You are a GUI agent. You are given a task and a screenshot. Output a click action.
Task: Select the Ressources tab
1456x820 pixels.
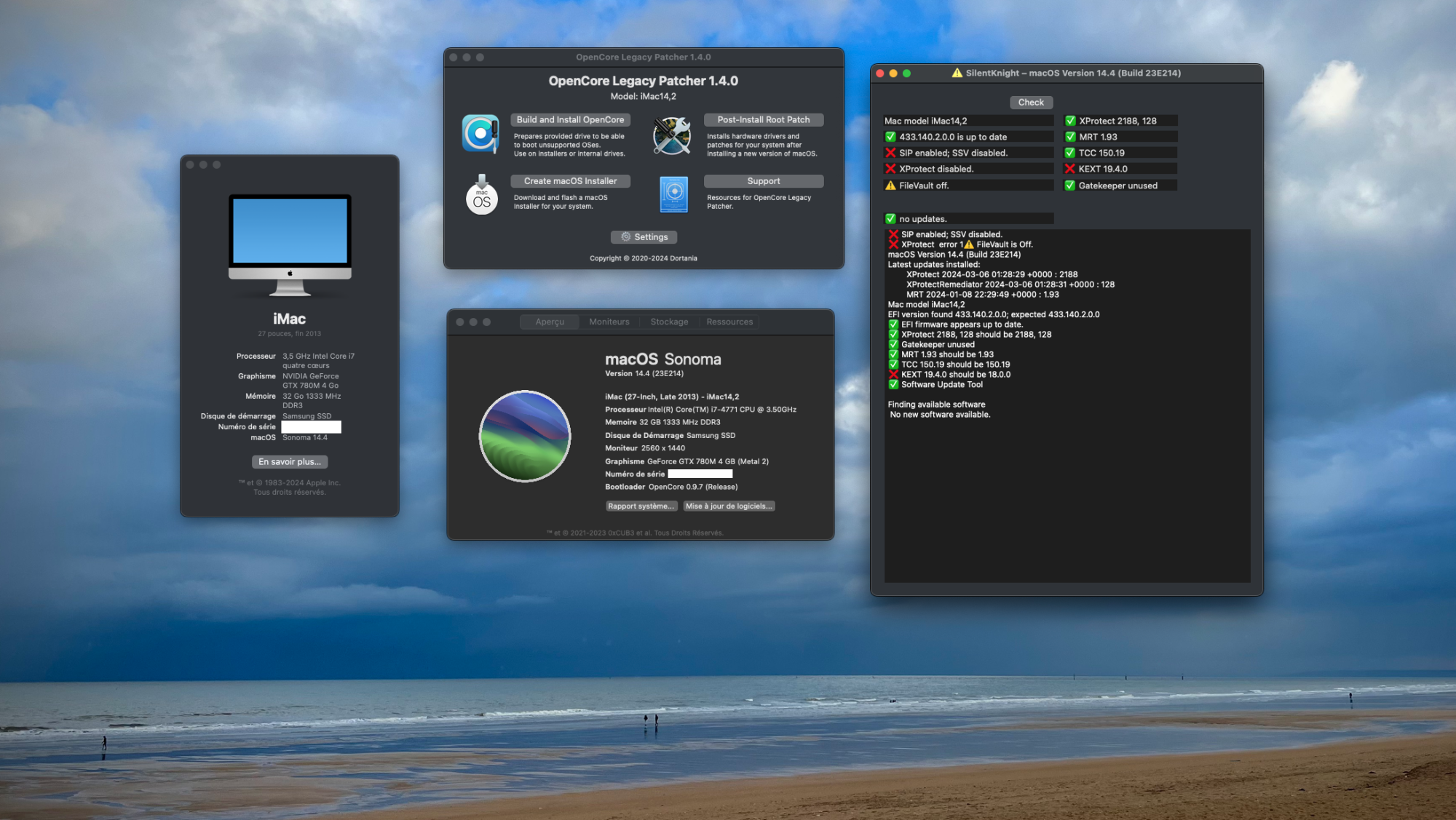729,322
